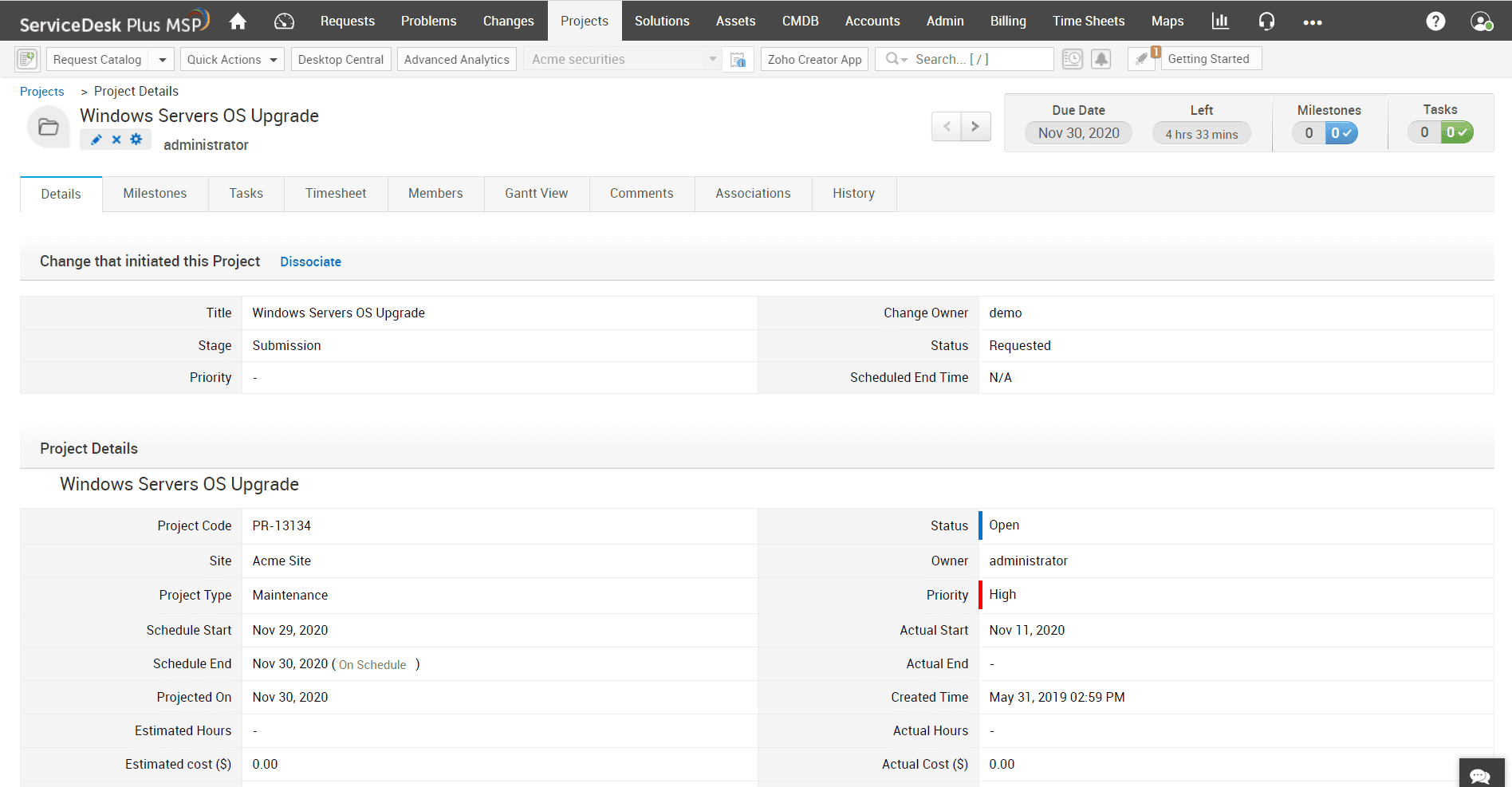Image resolution: width=1512 pixels, height=787 pixels.
Task: Expand the Quick Actions dropdown
Action: click(274, 59)
